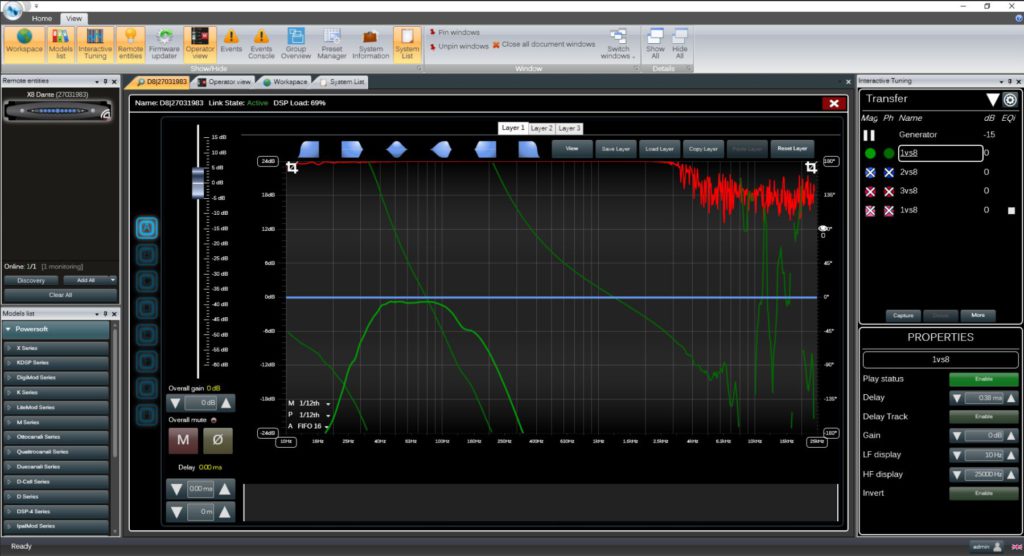Click the phase invert Ø button
This screenshot has height=556, width=1024.
point(218,440)
